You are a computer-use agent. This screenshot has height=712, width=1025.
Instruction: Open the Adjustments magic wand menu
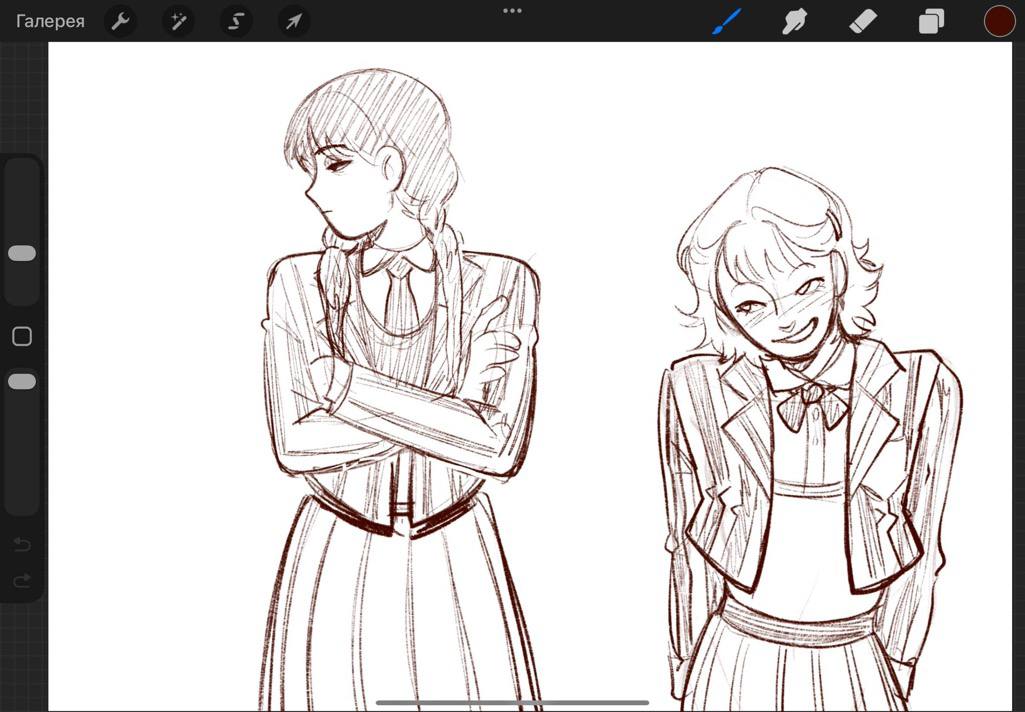pyautogui.click(x=178, y=22)
